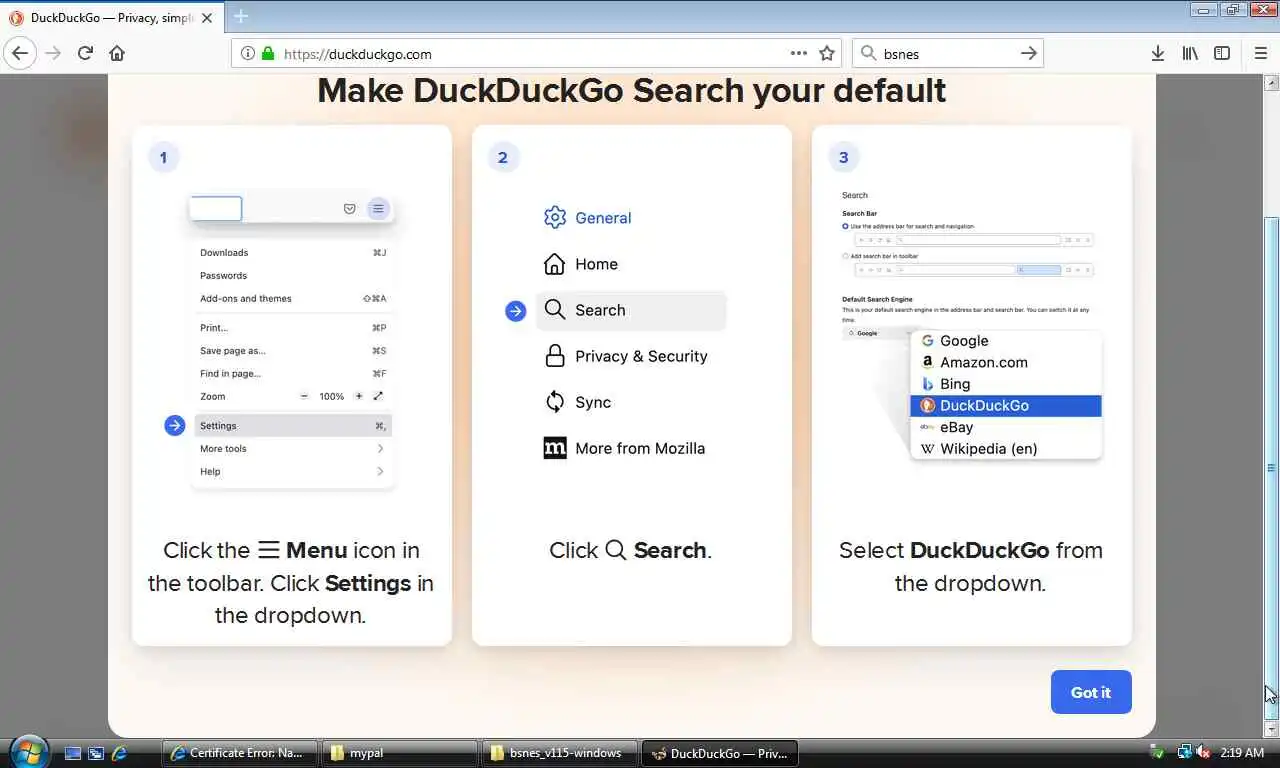Toggle the sidebar view icon

point(1222,54)
